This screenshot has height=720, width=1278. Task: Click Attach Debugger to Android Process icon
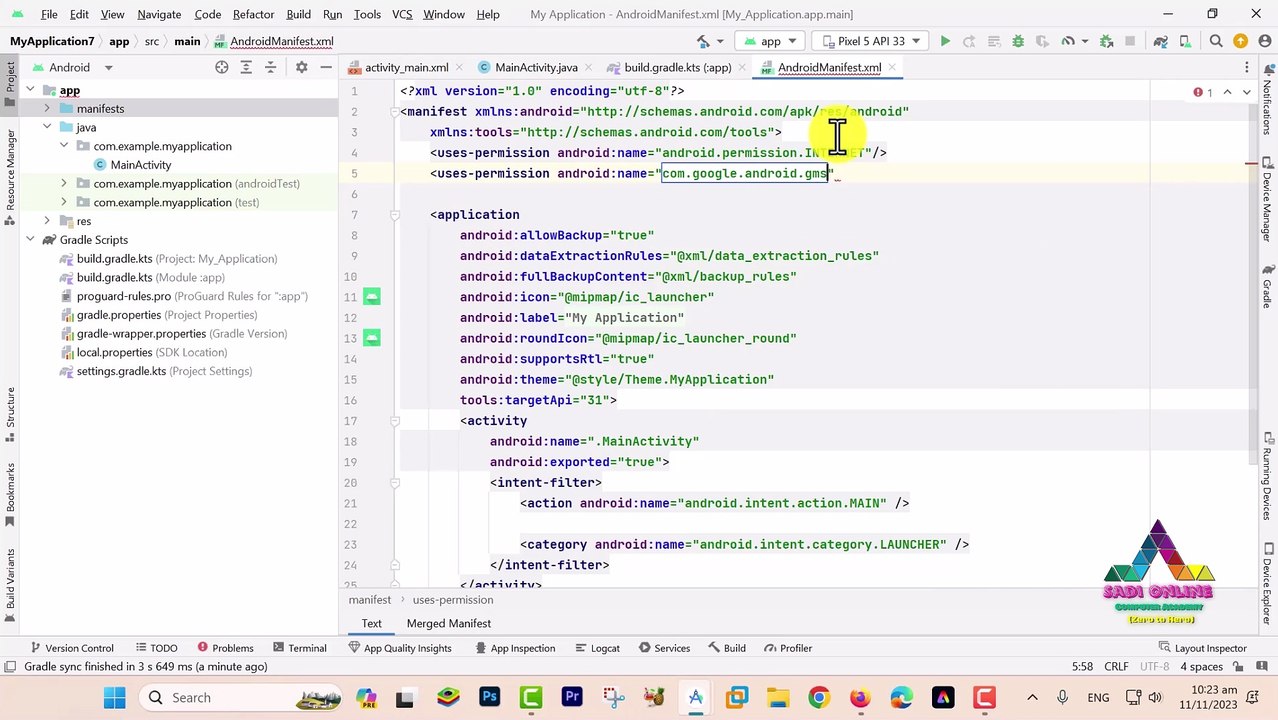pos(1107,41)
